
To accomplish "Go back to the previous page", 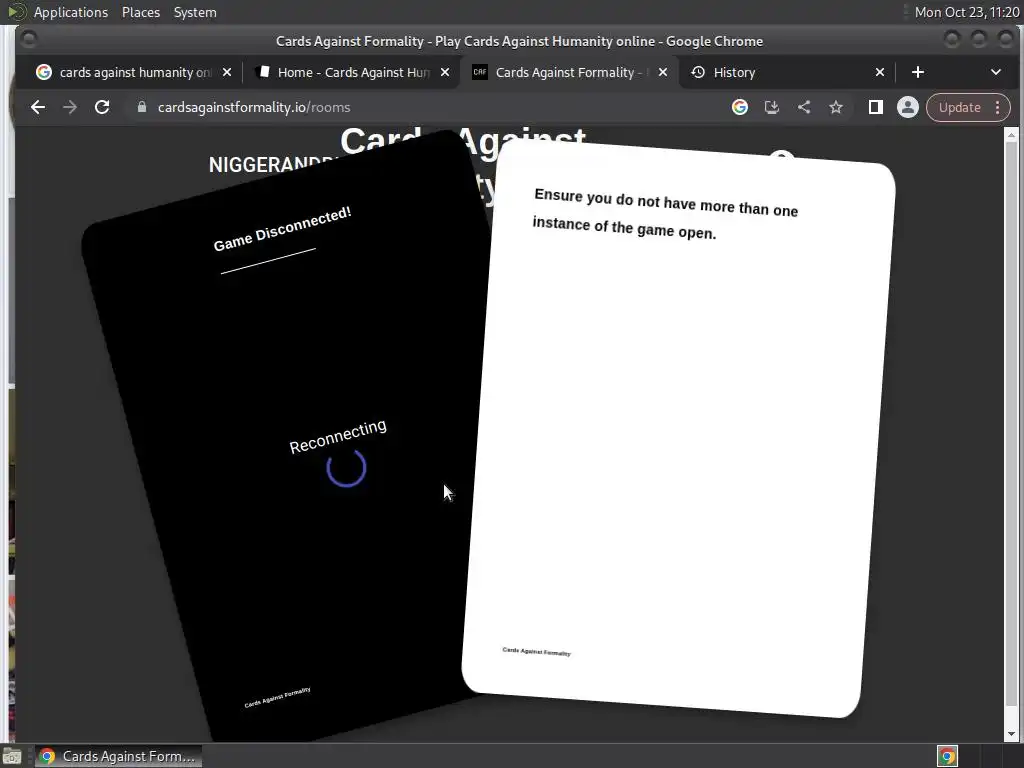I will (38, 107).
